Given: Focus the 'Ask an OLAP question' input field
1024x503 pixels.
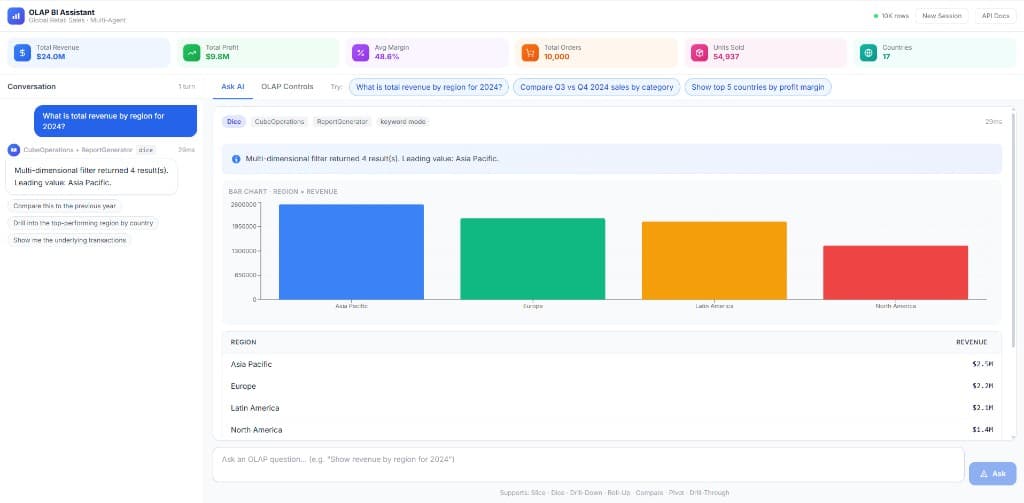Looking at the screenshot, I should point(588,464).
